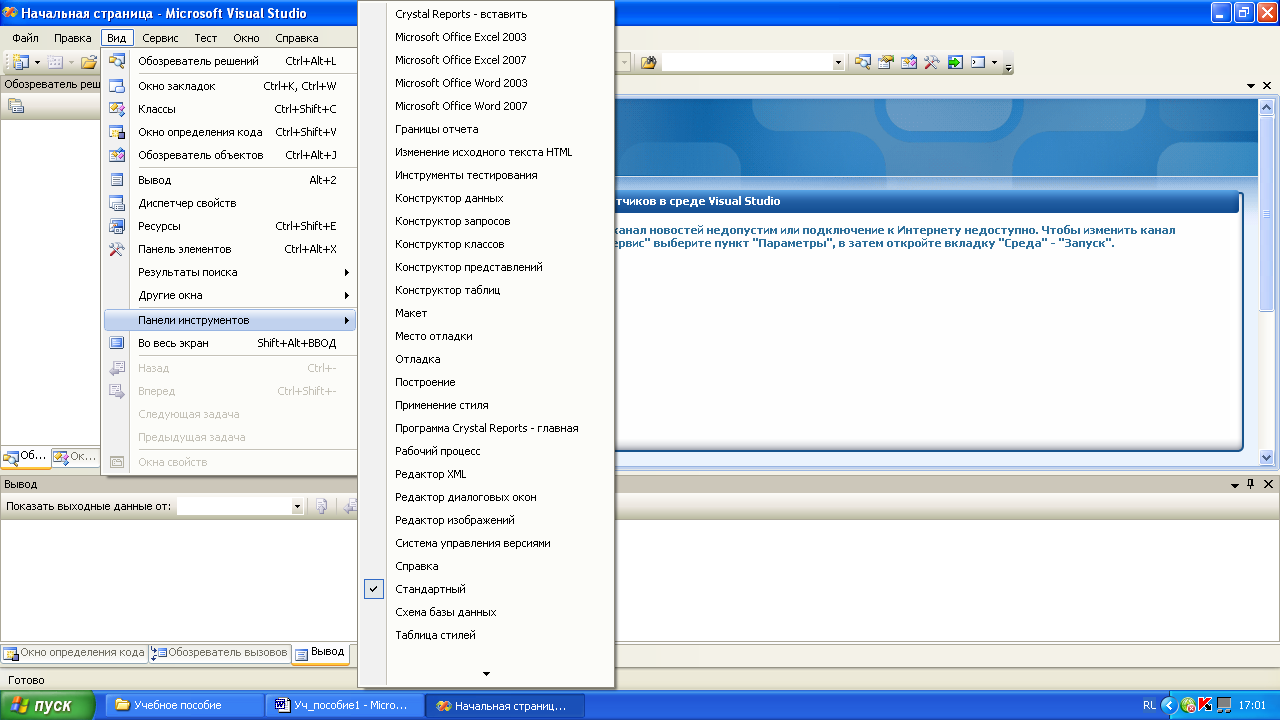Enable the Microsoft Office Excel 2007 toolbar
This screenshot has height=720, width=1280.
pyautogui.click(x=486, y=60)
